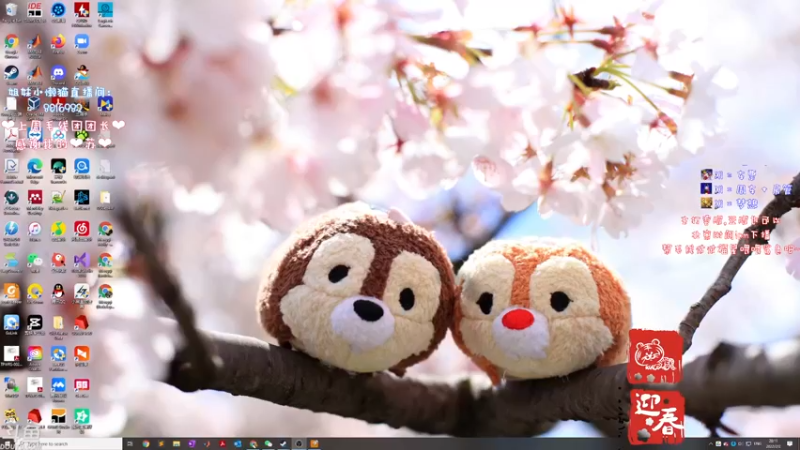Open the QQ Music shortcut
Image resolution: width=800 pixels, height=450 pixels.
tap(58, 229)
